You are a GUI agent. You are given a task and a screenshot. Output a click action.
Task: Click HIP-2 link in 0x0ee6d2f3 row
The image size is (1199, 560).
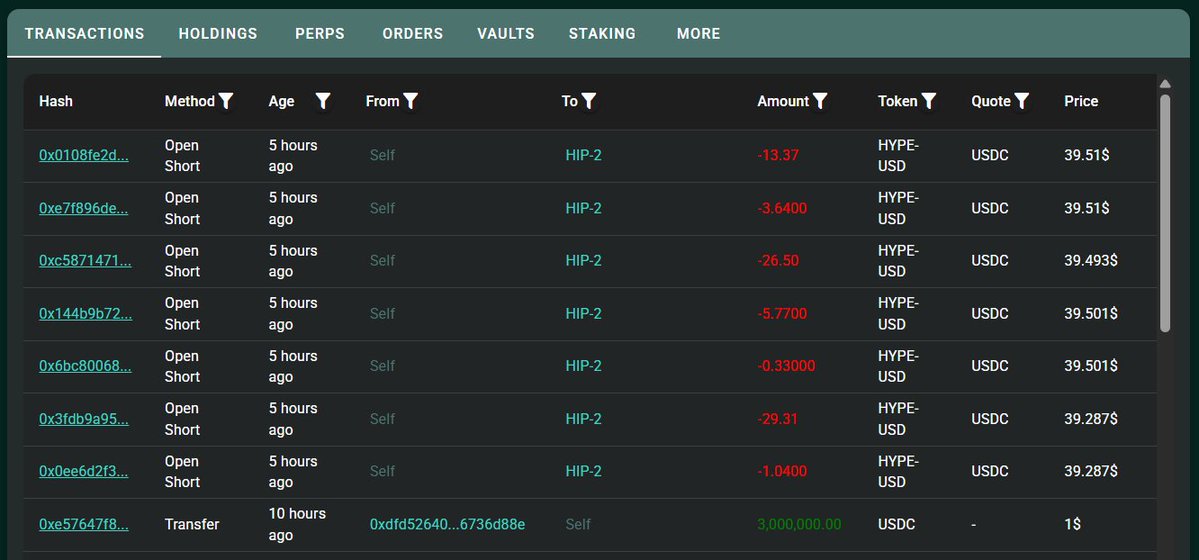point(583,472)
